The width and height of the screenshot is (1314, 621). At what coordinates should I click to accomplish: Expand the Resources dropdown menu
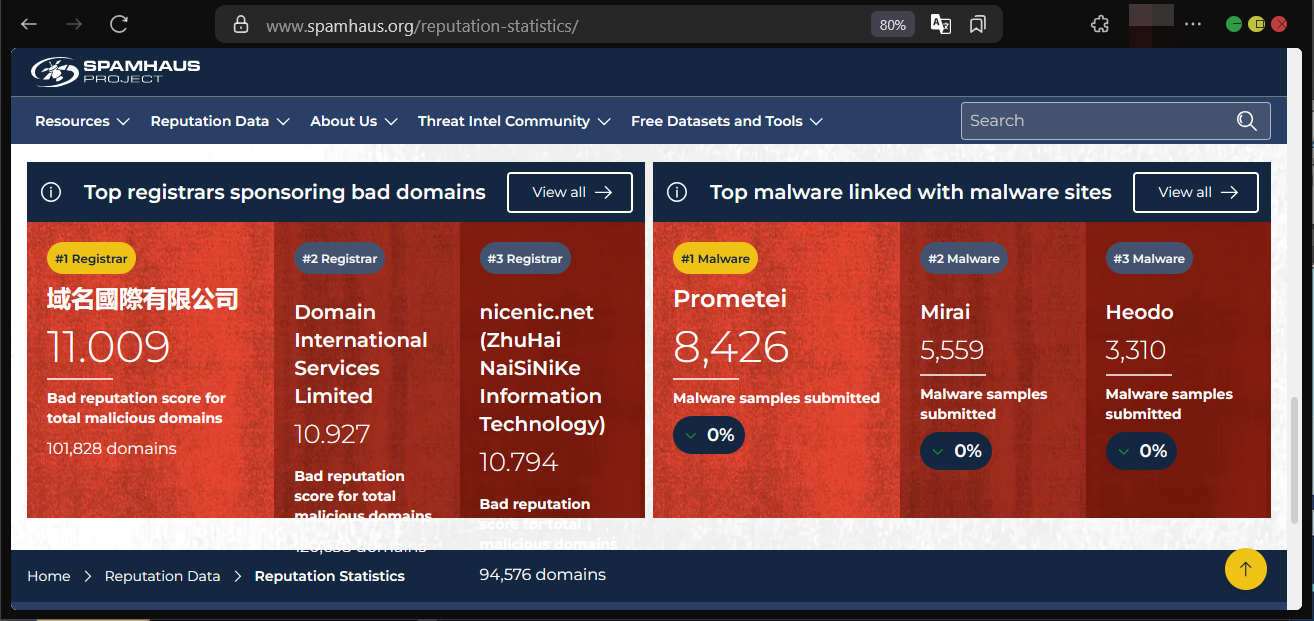click(82, 121)
